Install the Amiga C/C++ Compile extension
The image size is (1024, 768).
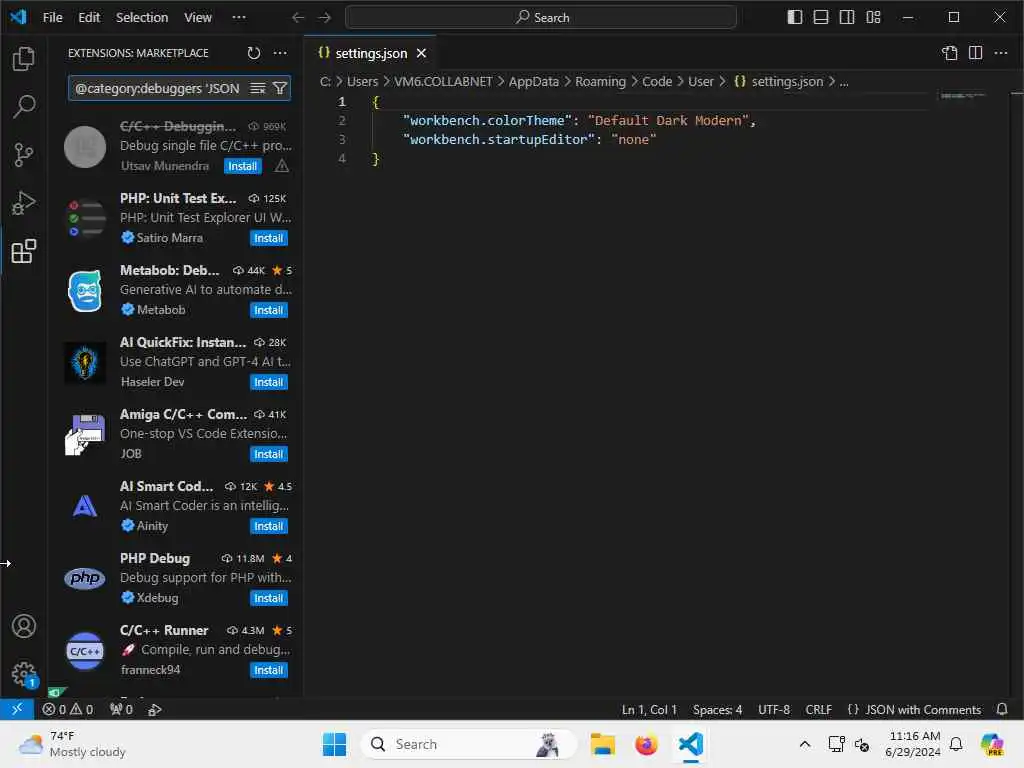click(x=268, y=454)
